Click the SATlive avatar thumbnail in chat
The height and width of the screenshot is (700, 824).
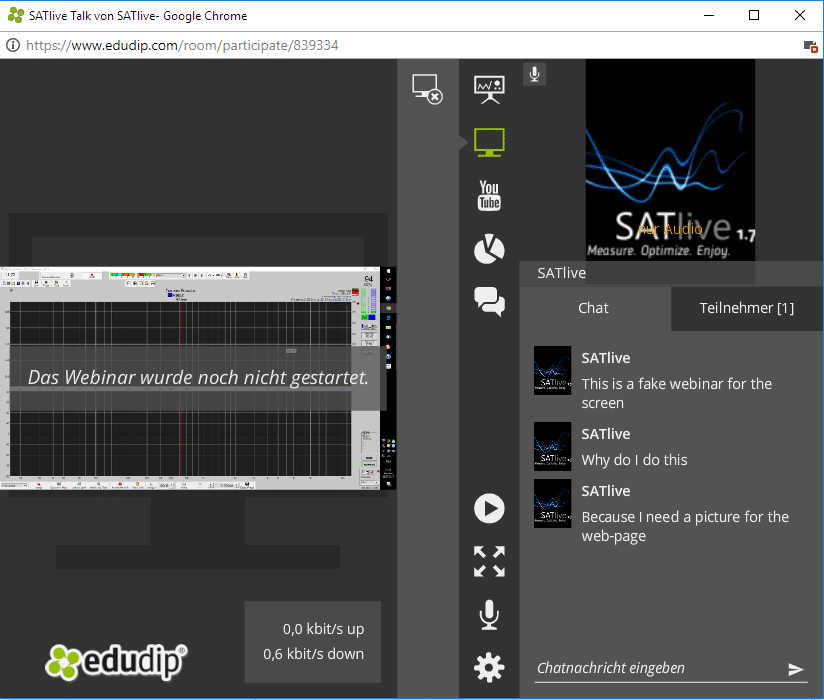[x=552, y=370]
